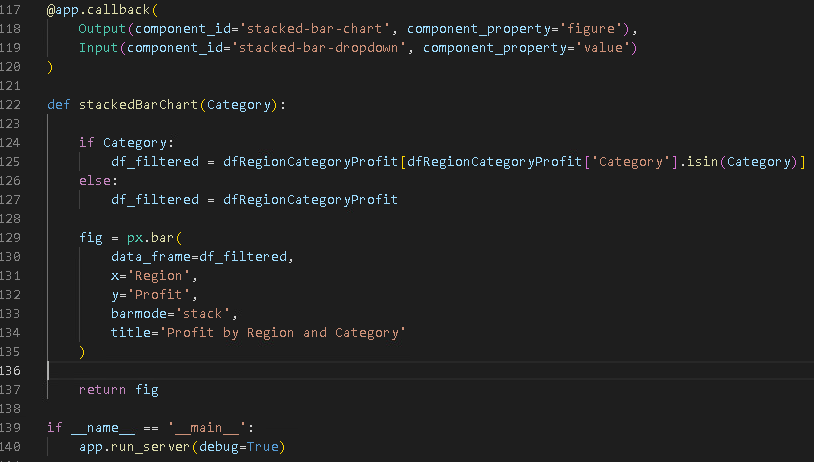The image size is (814, 462).
Task: Click line number 139 in the gutter
Action: click(x=10, y=428)
